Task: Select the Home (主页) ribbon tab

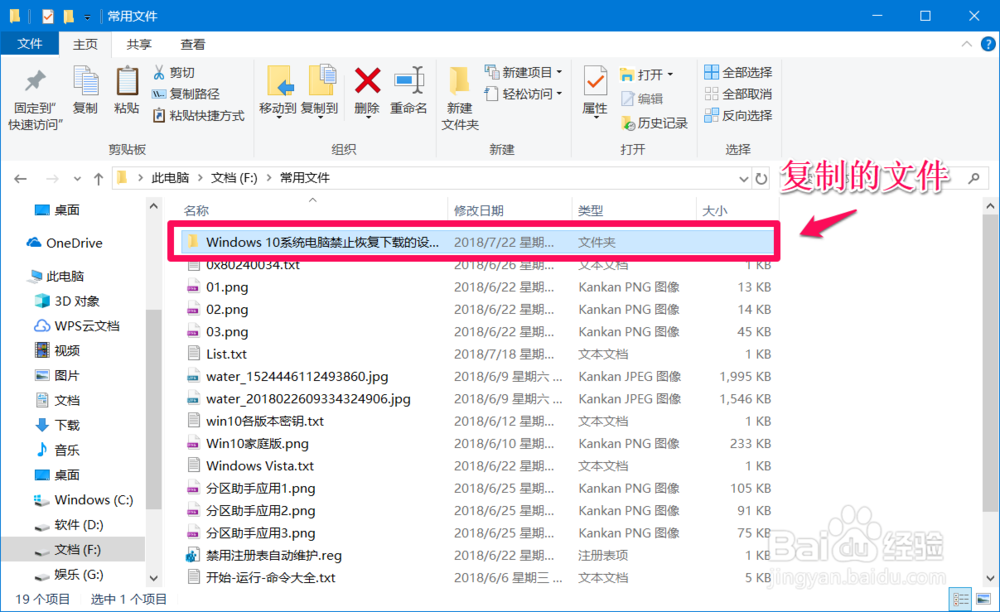Action: [85, 44]
